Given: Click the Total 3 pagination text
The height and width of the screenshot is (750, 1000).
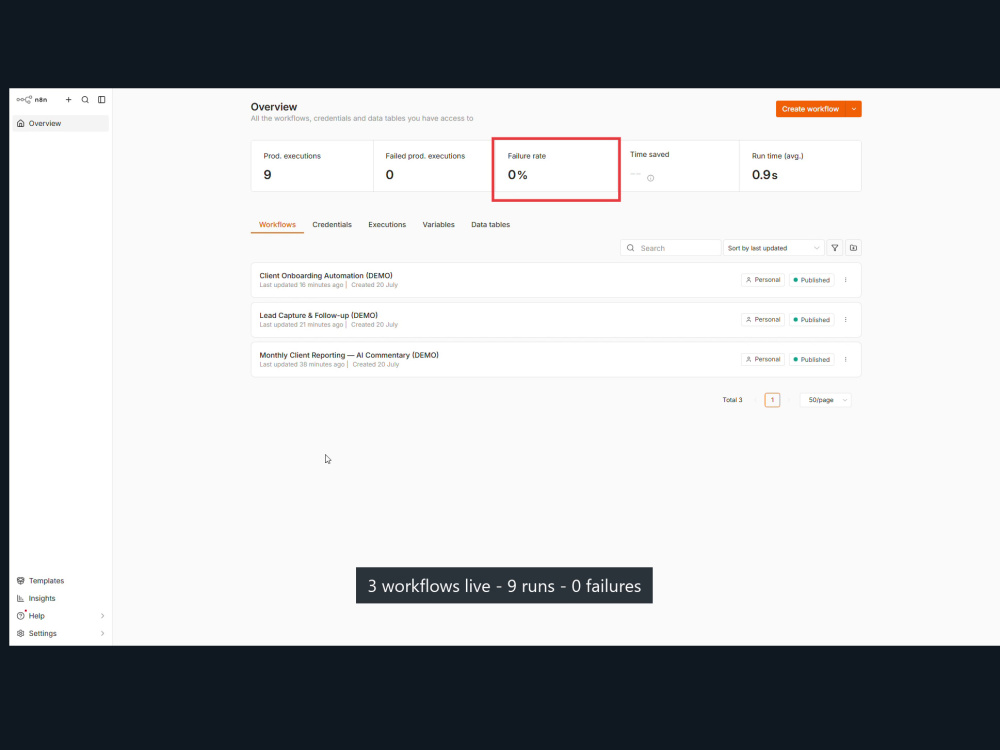Looking at the screenshot, I should coord(732,400).
